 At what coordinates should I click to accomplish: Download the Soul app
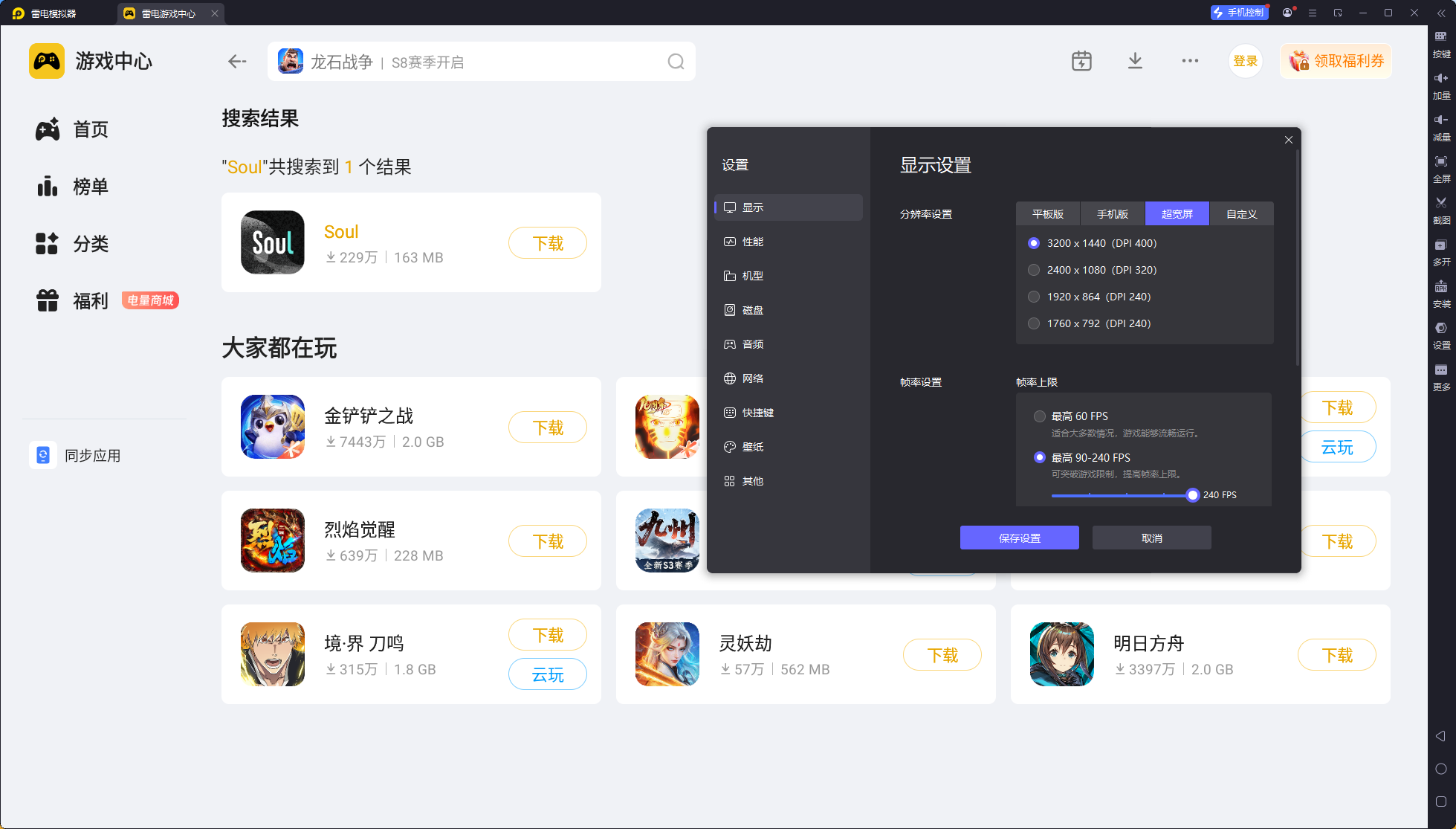[548, 243]
